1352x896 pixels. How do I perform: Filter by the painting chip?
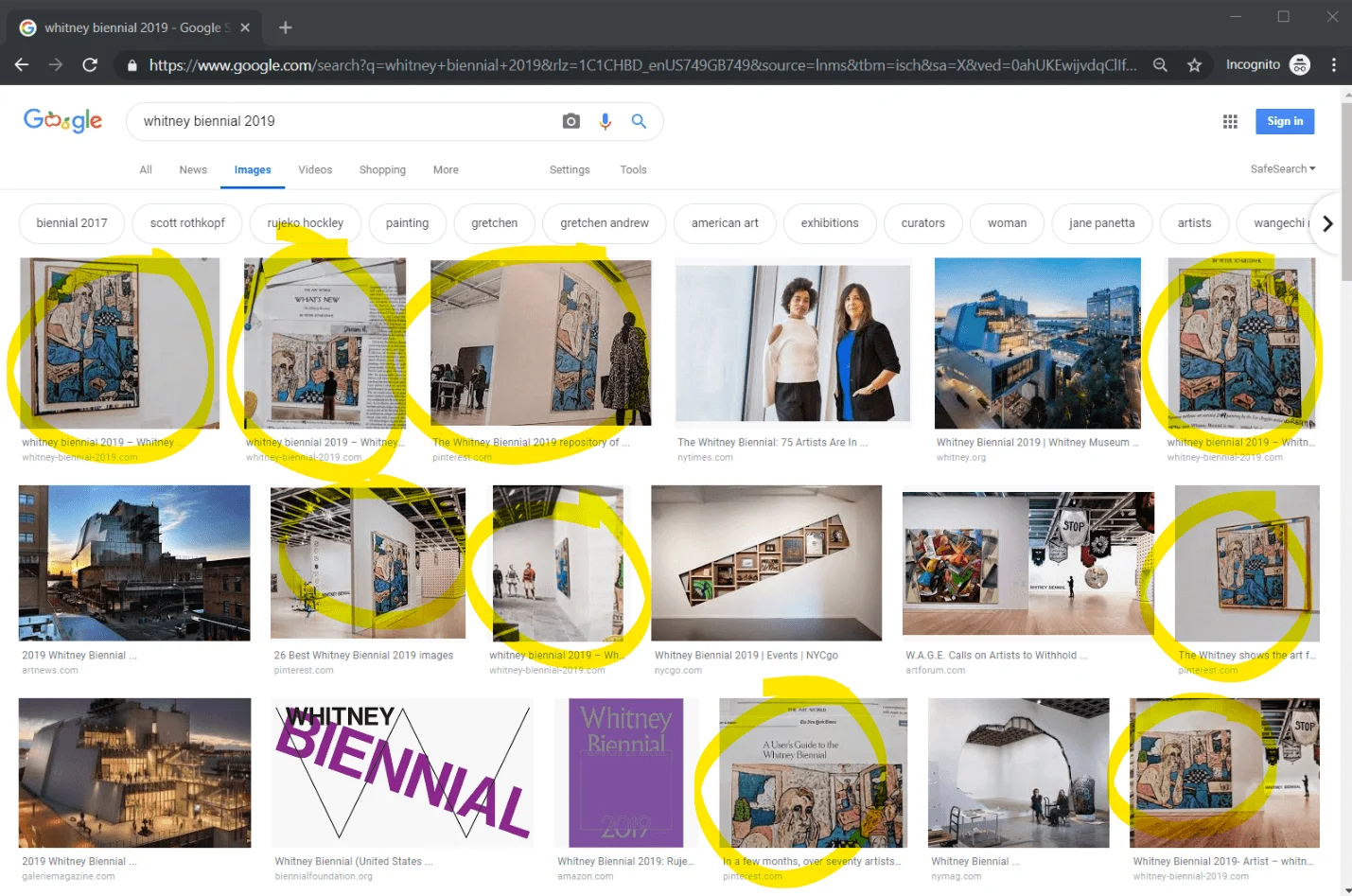407,223
